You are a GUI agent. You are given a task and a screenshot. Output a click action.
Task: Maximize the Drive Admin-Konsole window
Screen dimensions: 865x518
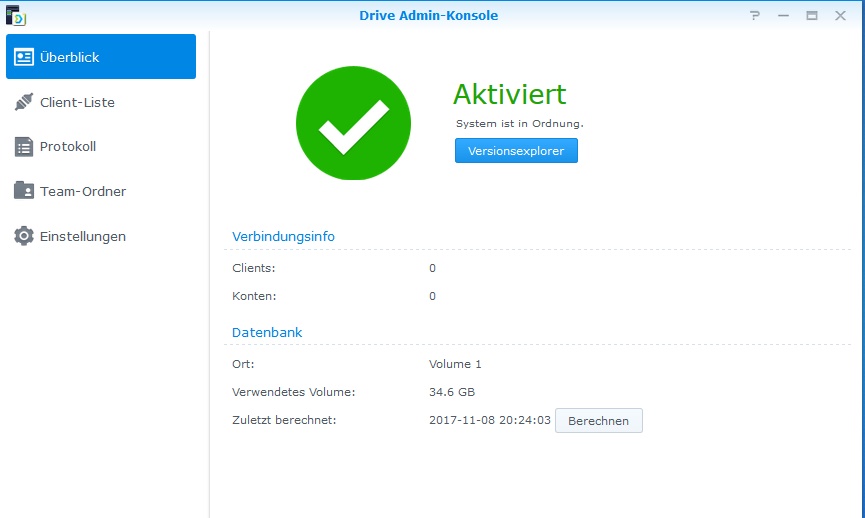812,16
